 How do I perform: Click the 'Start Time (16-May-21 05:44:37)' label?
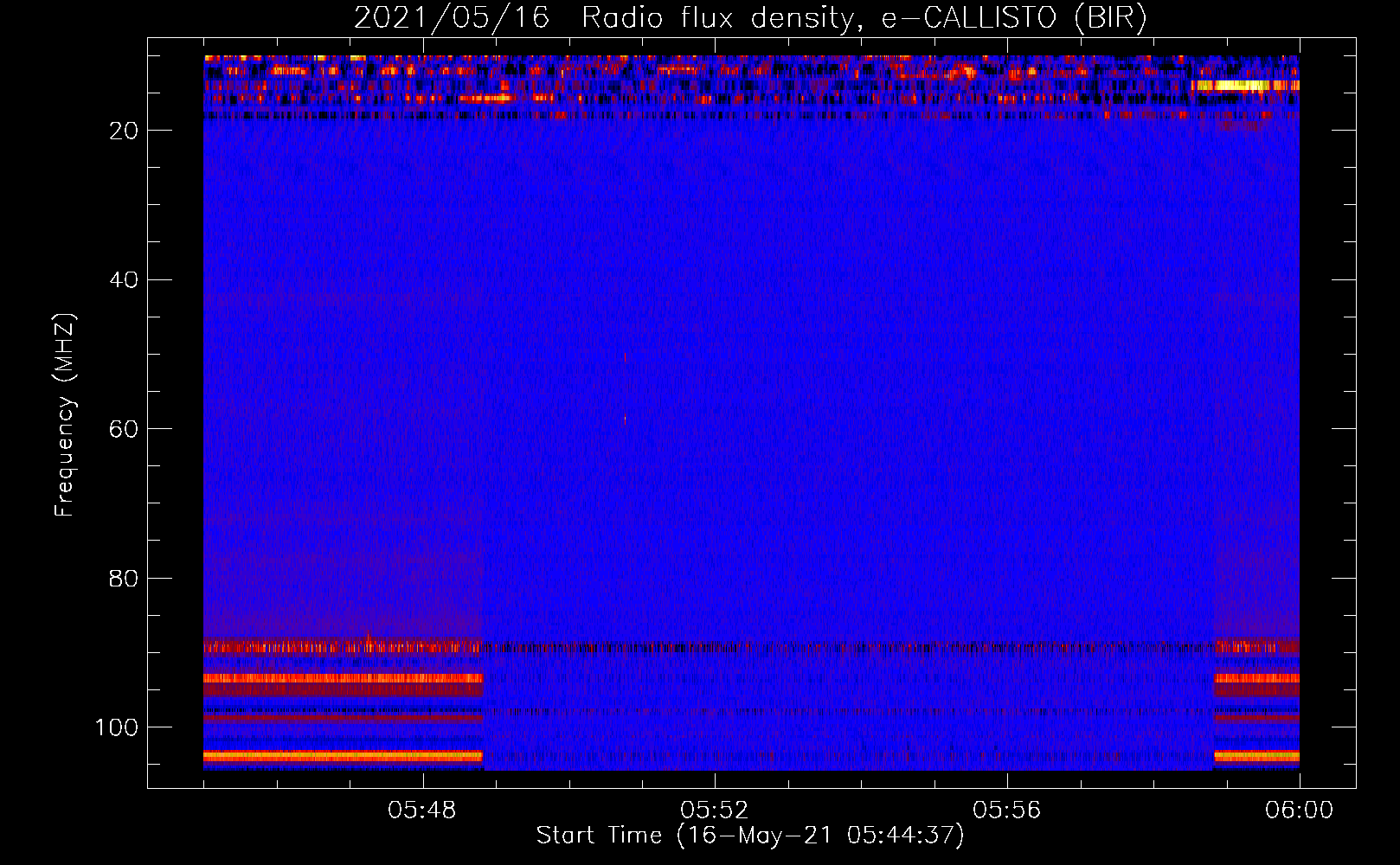click(750, 836)
